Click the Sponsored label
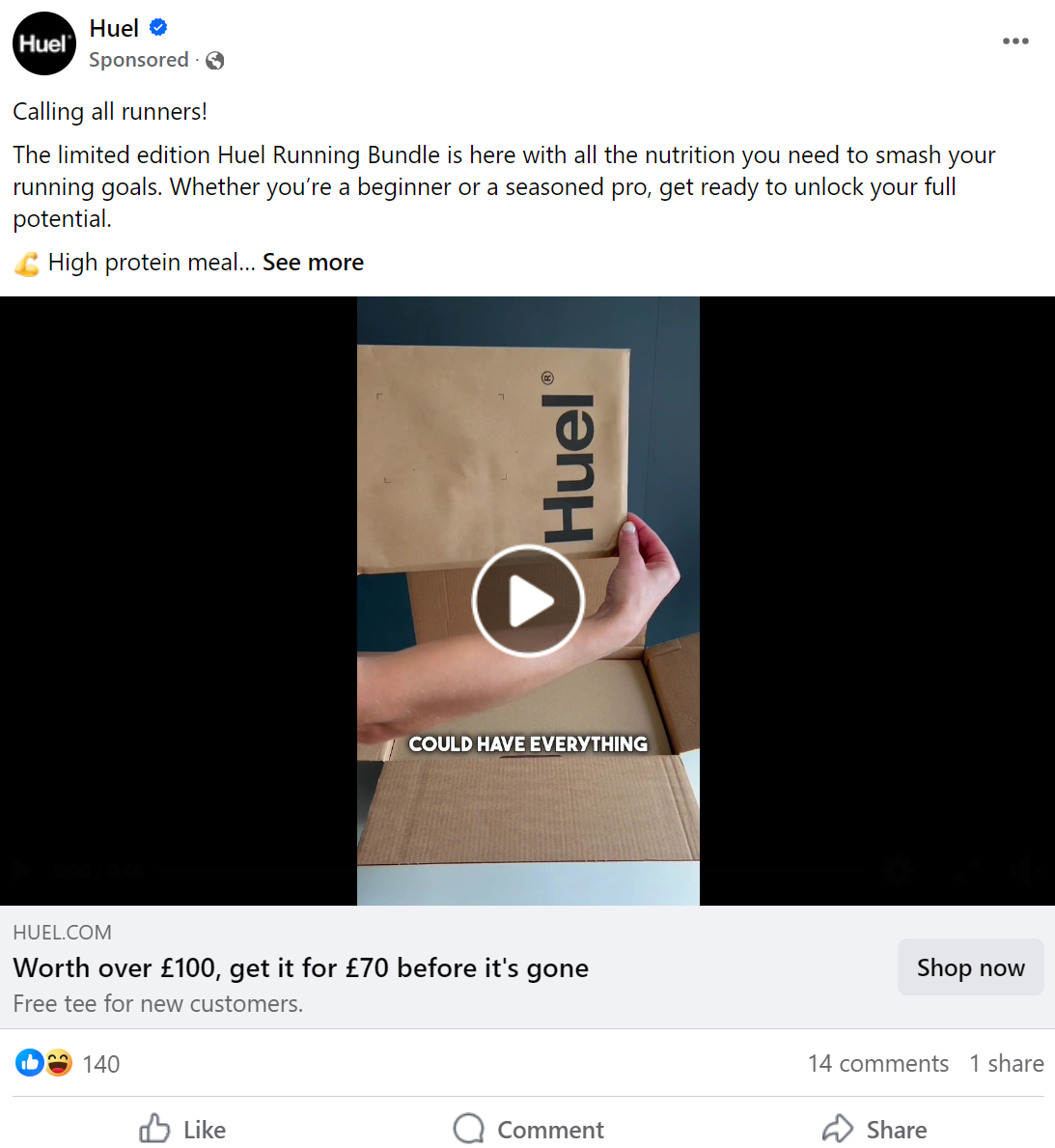 (138, 60)
